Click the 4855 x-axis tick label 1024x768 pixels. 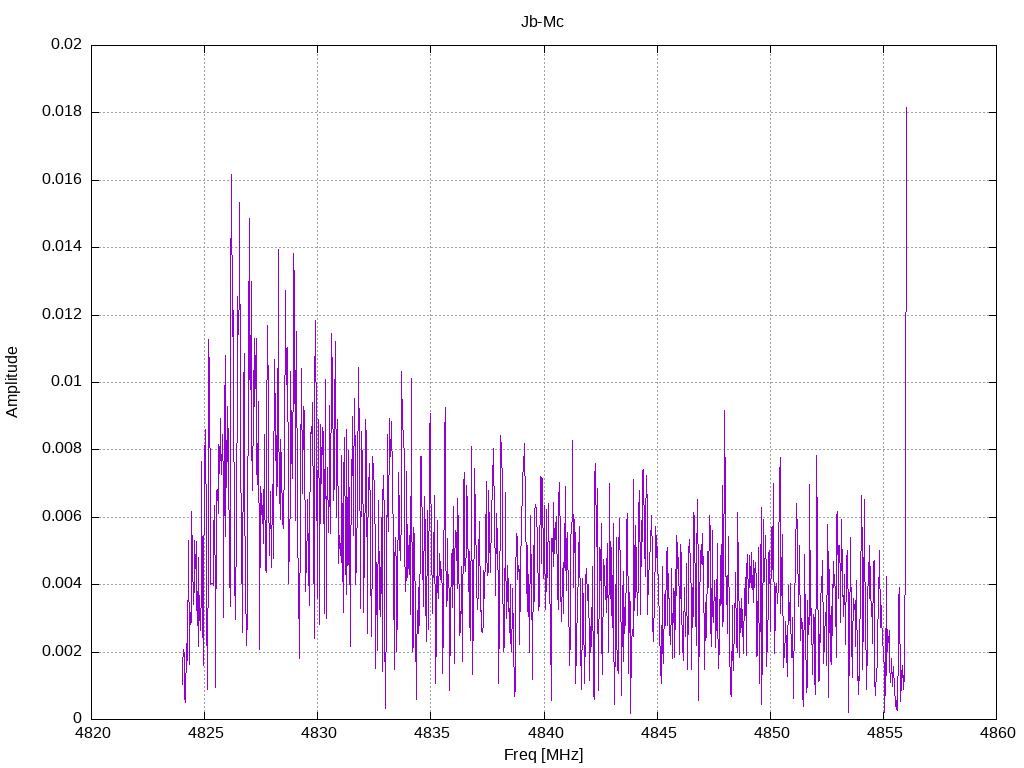pyautogui.click(x=884, y=733)
